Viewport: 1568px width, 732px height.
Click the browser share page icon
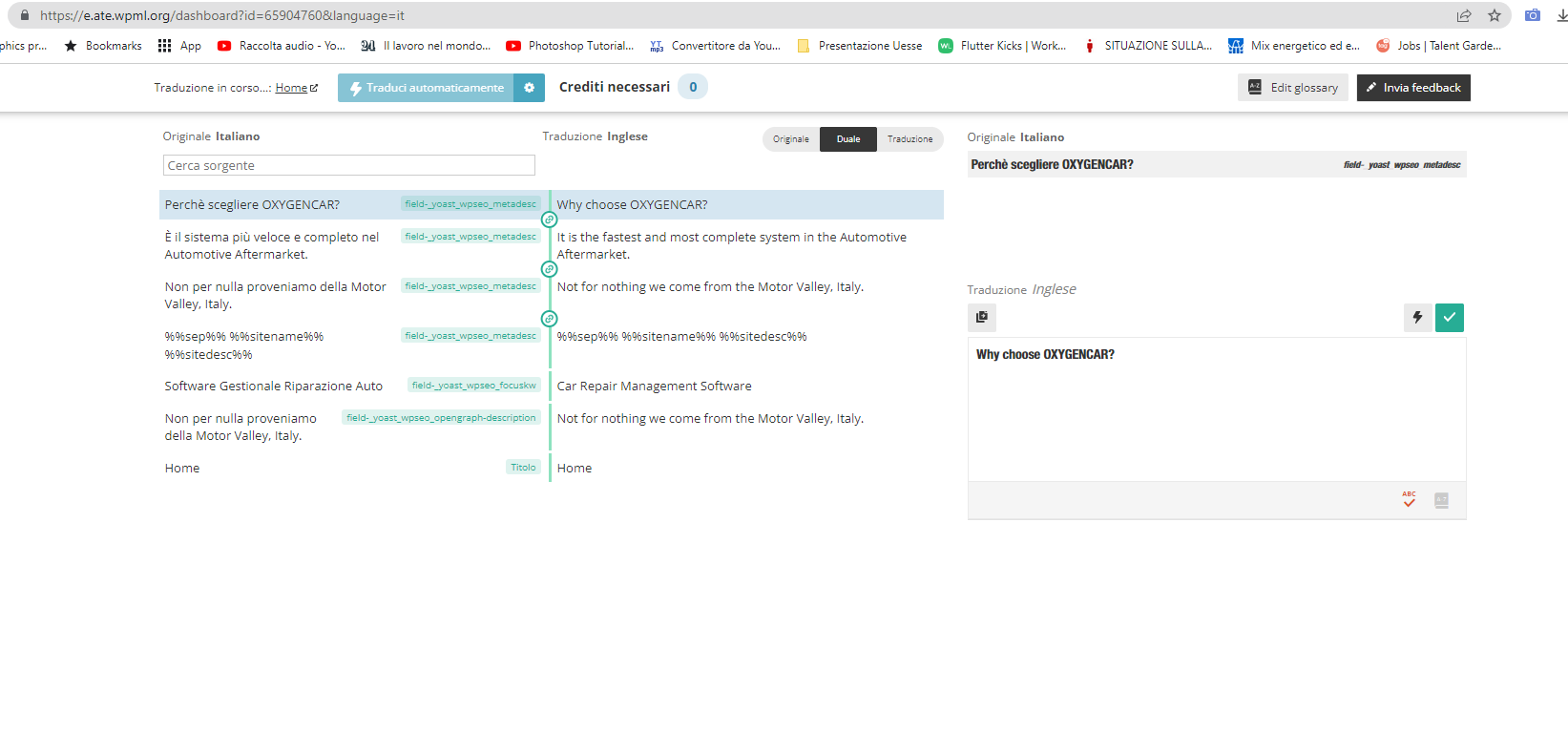pos(1463,15)
